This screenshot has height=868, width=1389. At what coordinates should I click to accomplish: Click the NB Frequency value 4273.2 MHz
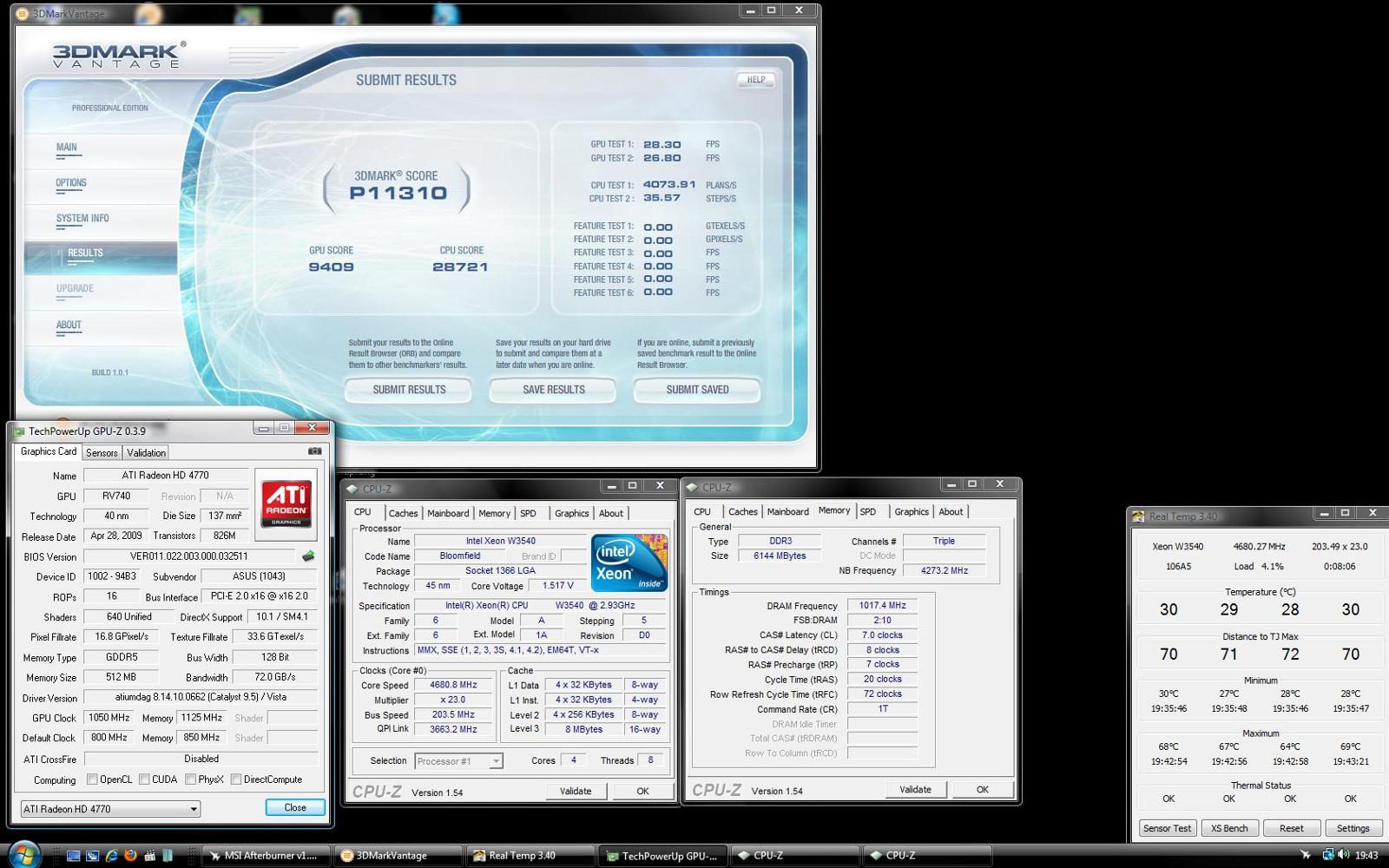(945, 570)
